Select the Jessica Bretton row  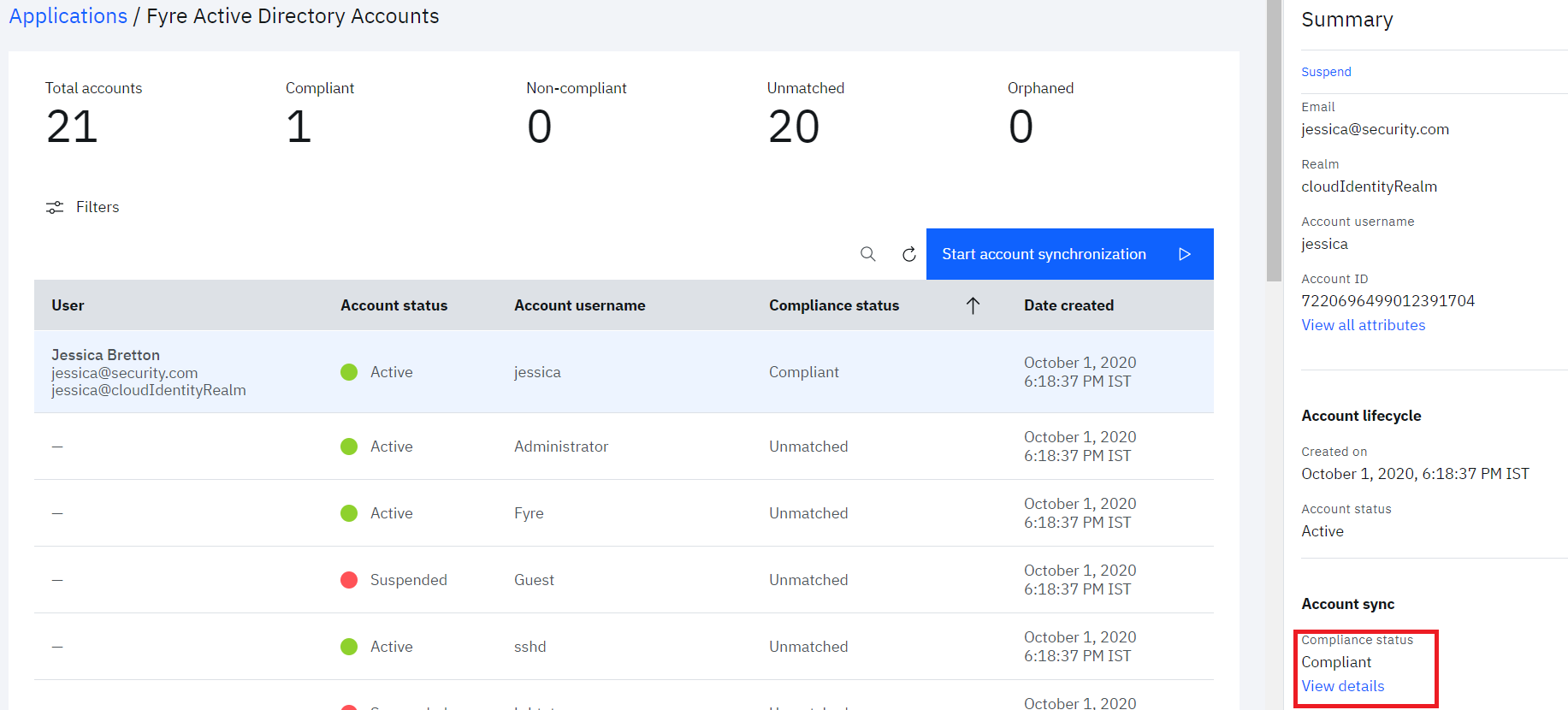624,372
